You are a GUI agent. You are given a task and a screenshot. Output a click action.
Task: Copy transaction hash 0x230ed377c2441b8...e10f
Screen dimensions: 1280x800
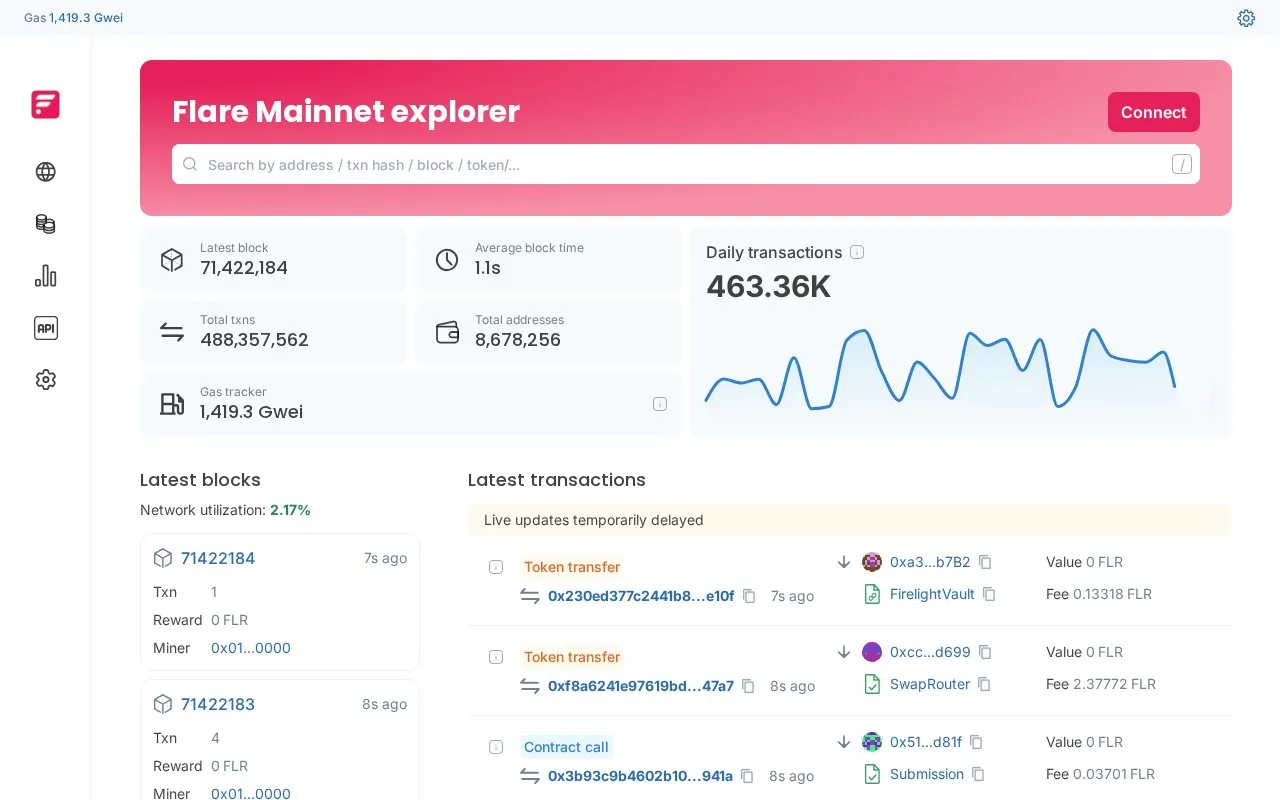coord(749,596)
